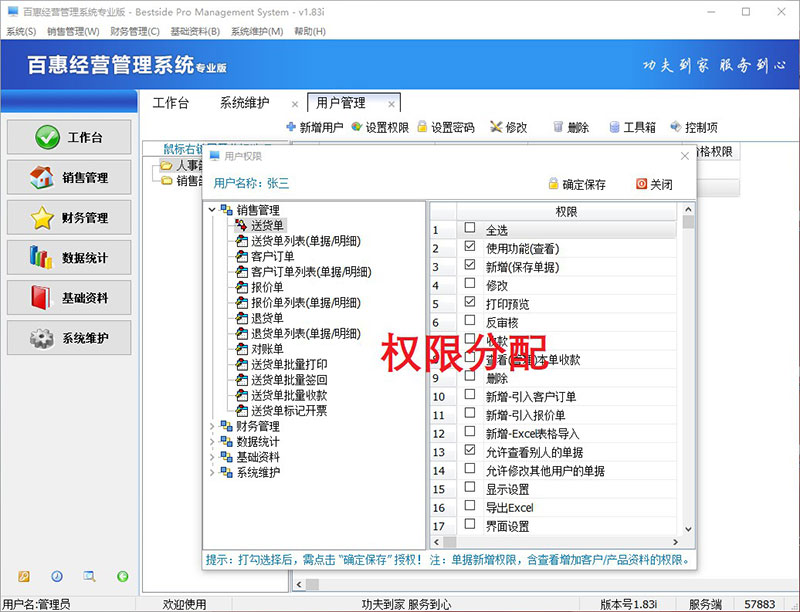Viewport: 800px width, 612px height.
Task: Uncheck 允许查看别人的单据 permission
Action: [x=470, y=449]
